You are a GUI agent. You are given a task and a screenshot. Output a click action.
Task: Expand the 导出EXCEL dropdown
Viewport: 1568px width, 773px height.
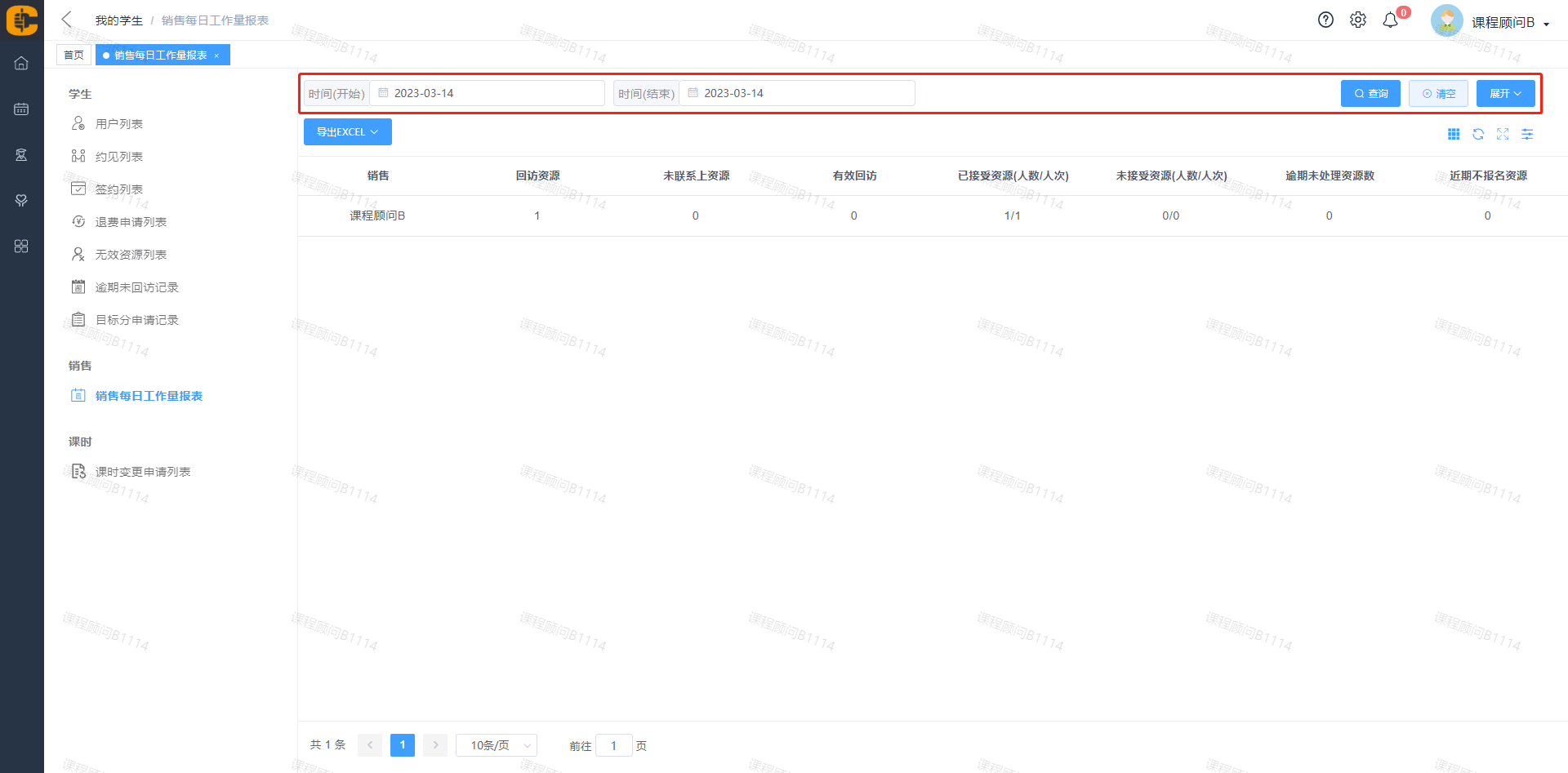pos(347,132)
